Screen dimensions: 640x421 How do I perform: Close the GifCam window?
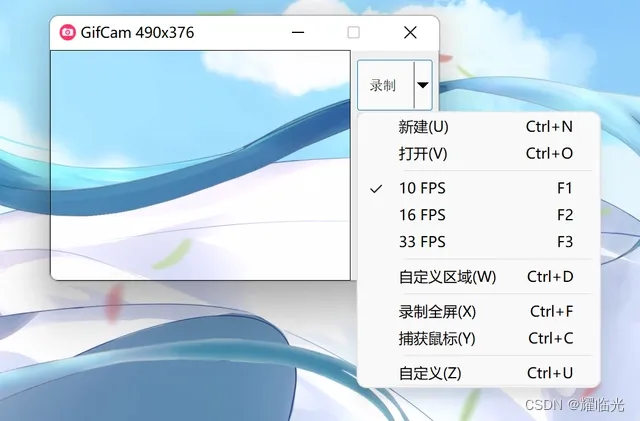click(410, 32)
